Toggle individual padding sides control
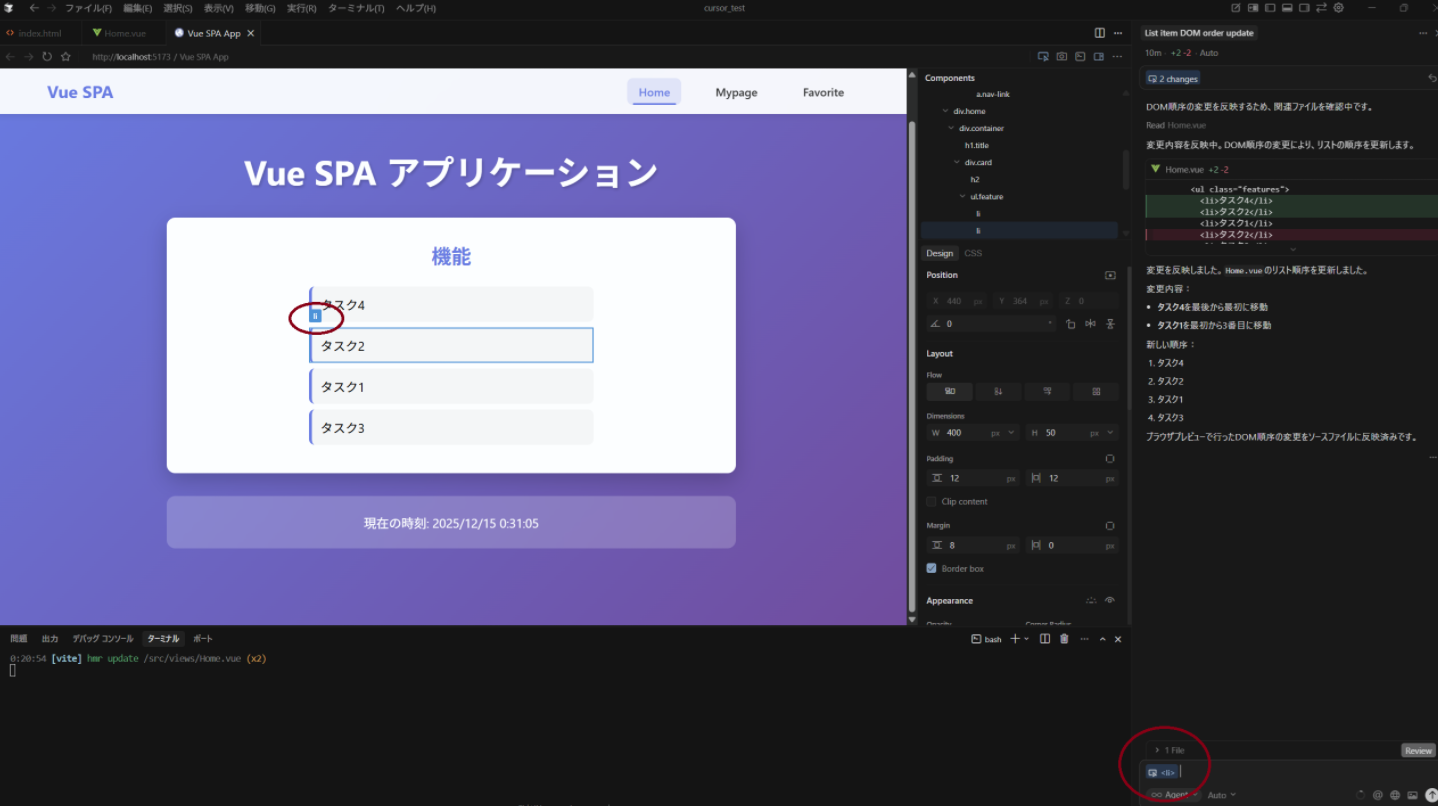Viewport: 1438px width, 806px height. coord(1110,459)
